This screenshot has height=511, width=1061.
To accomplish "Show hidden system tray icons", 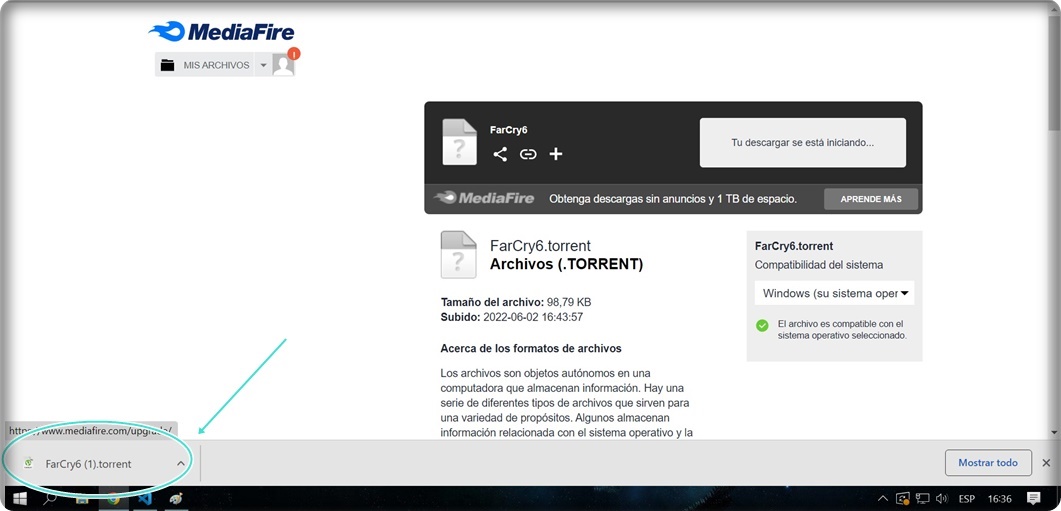I will tap(883, 499).
